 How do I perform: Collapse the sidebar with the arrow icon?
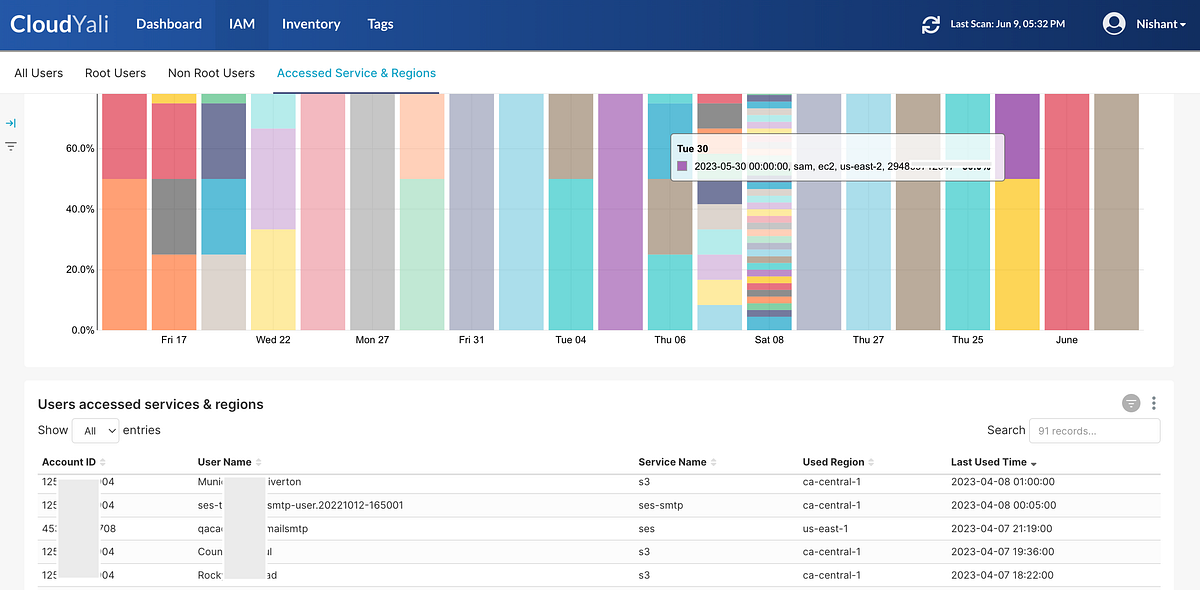pos(12,123)
